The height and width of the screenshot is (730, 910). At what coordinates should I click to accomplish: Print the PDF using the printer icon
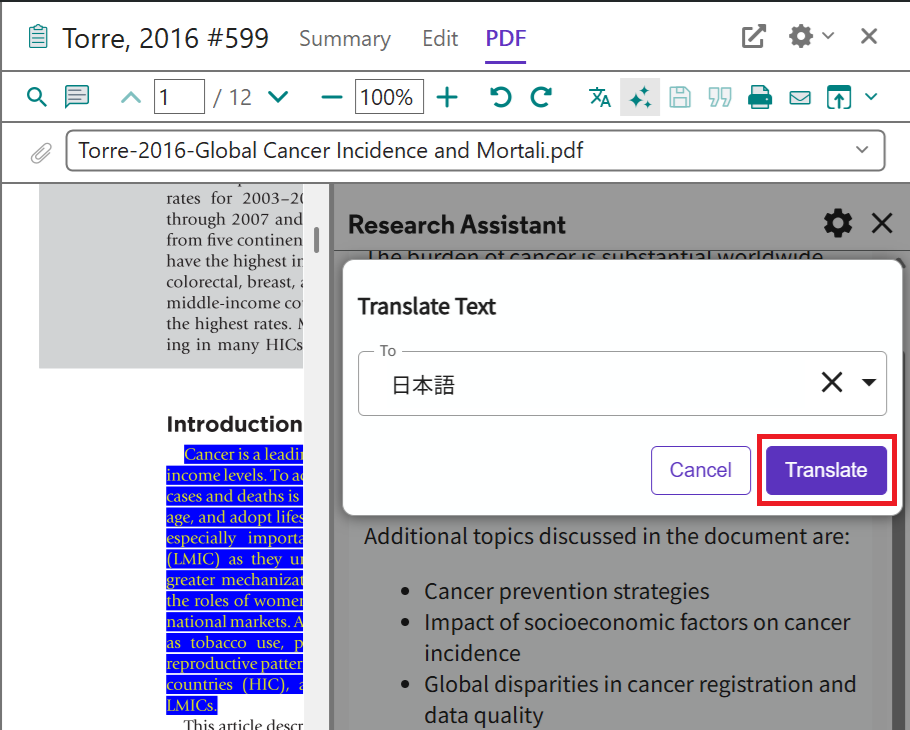(760, 97)
